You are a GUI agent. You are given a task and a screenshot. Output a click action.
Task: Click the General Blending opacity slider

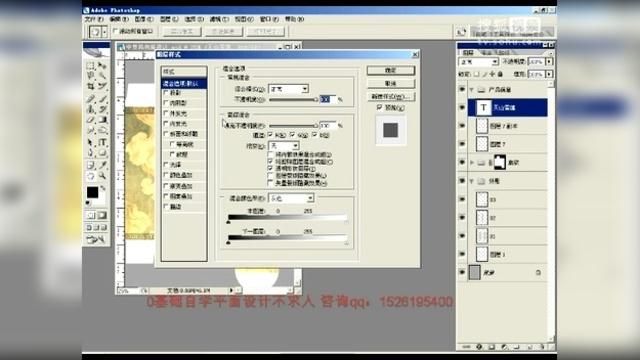point(293,100)
